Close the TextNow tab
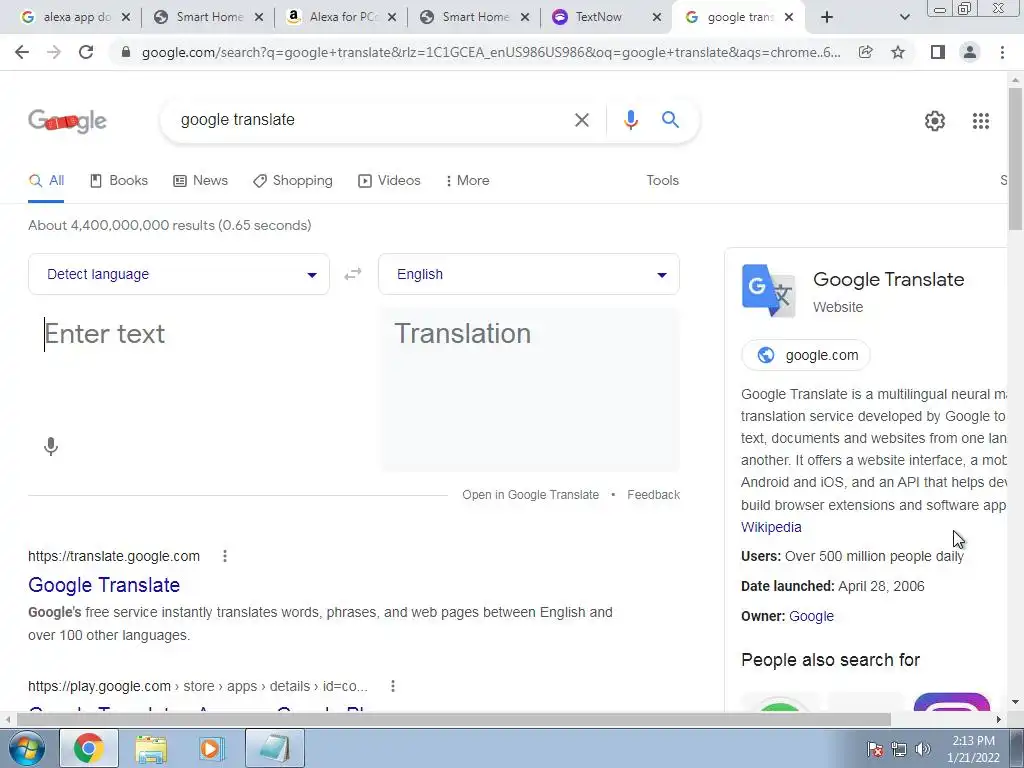1024x768 pixels. (x=658, y=18)
